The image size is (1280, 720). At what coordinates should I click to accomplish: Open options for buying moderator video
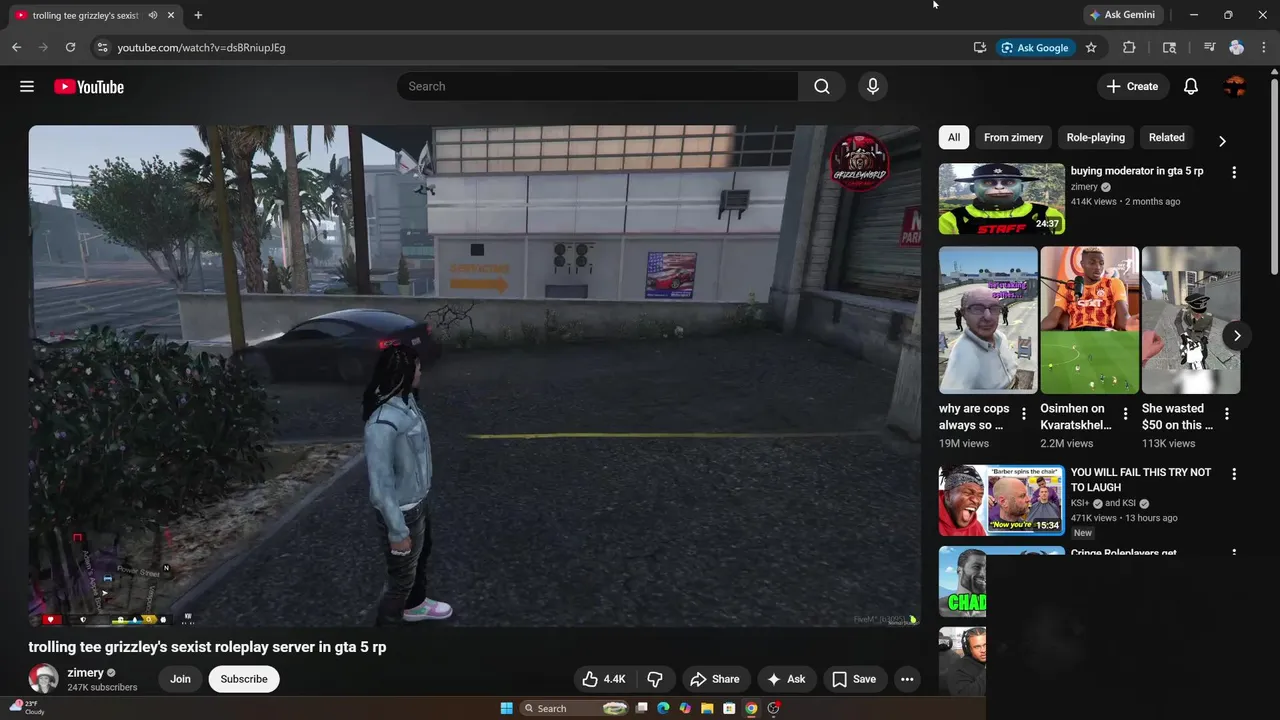[1234, 172]
